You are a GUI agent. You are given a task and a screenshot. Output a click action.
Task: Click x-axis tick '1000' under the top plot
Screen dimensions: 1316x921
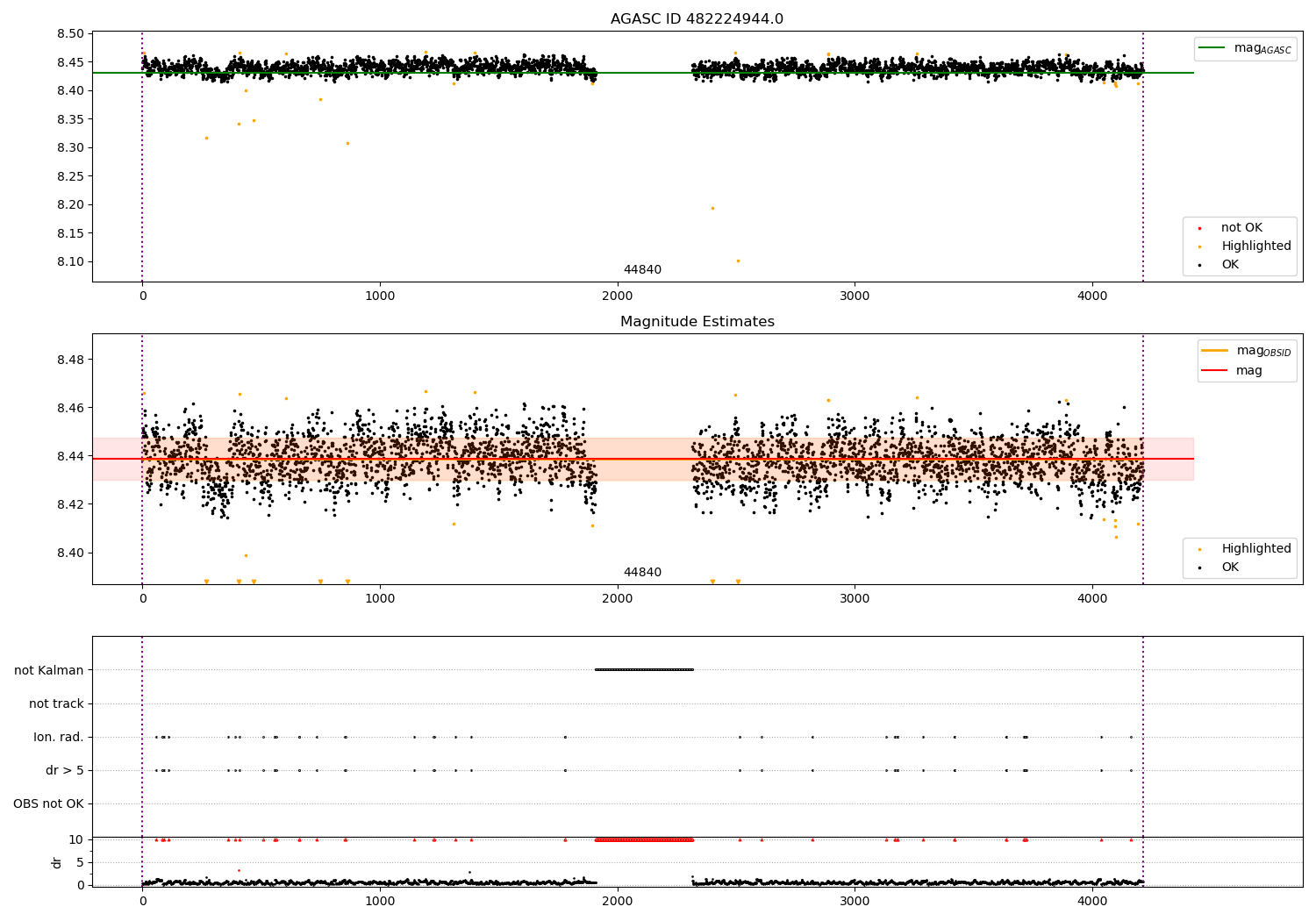(x=380, y=296)
